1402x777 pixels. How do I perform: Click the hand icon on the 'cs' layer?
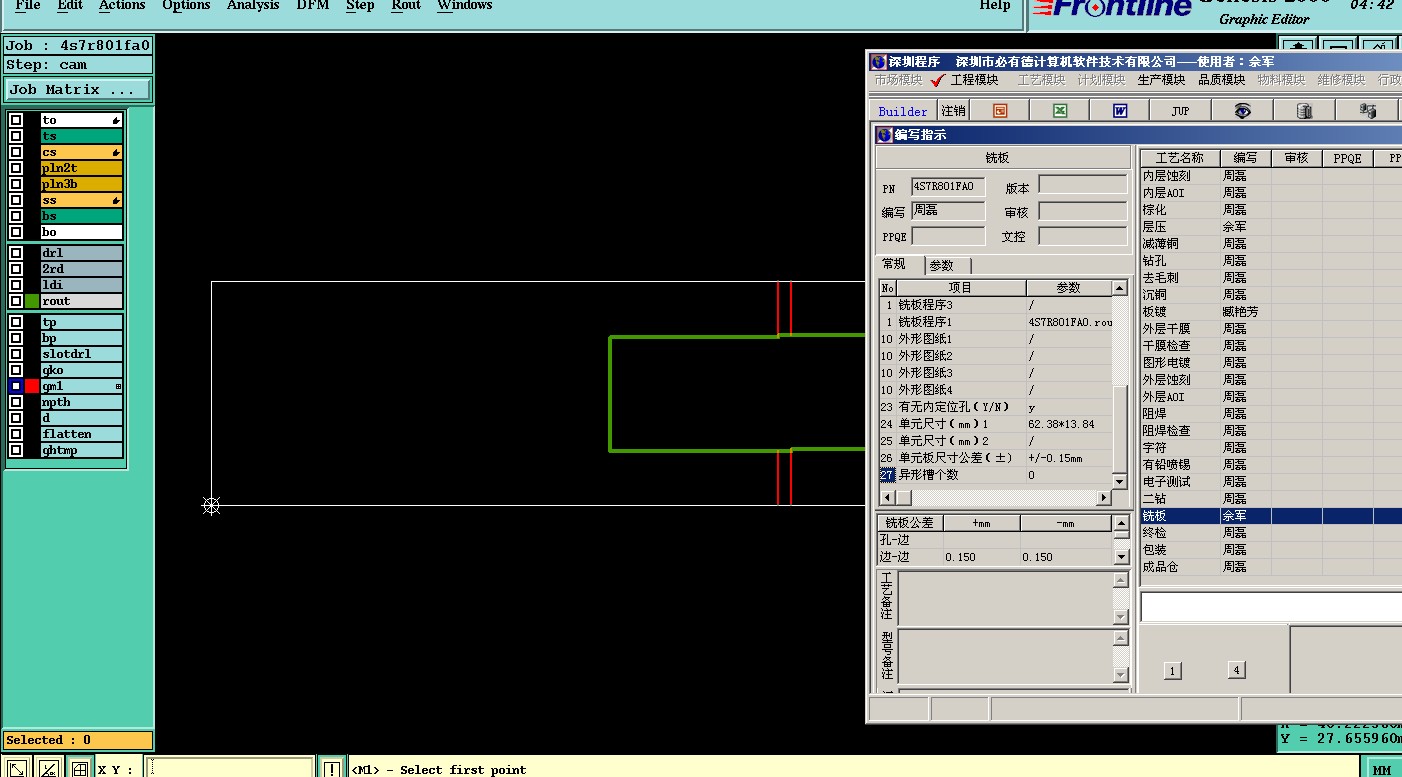coord(116,152)
